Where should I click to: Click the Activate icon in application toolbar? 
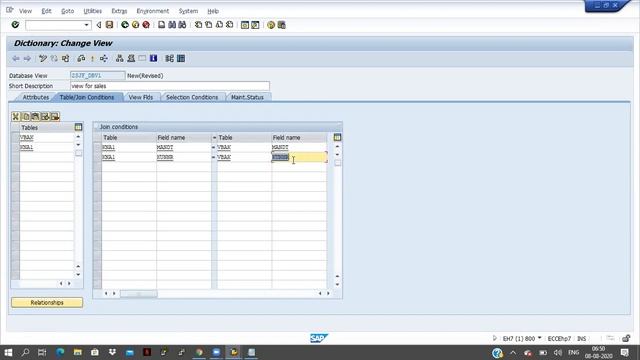pyautogui.click(x=92, y=58)
